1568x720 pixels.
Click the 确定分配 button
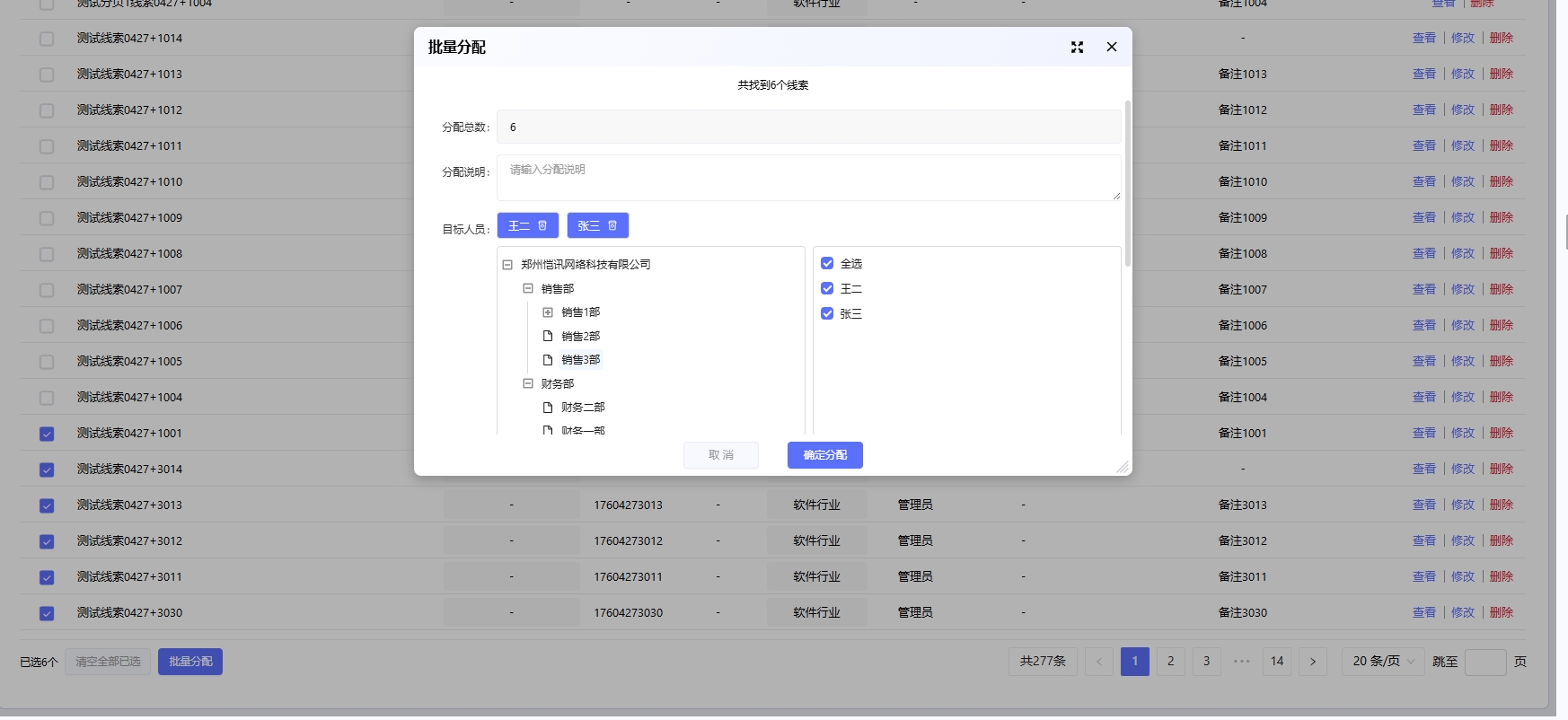pos(824,455)
